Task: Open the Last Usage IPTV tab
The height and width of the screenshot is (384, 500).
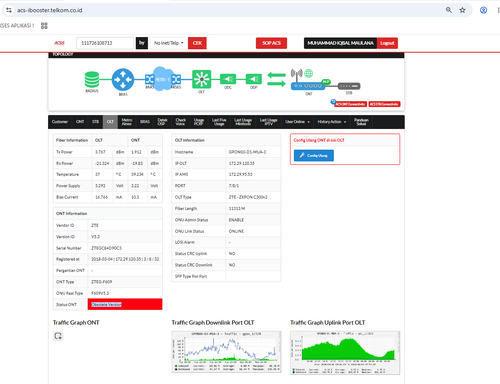Action: tap(269, 122)
